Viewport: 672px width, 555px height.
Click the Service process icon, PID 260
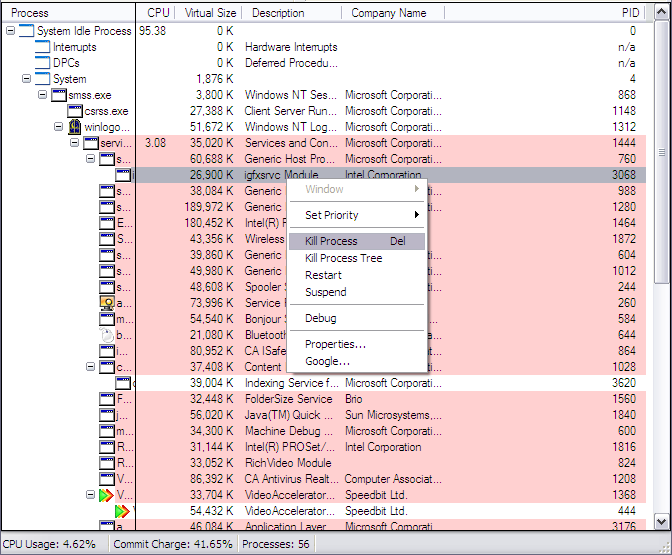coord(106,303)
